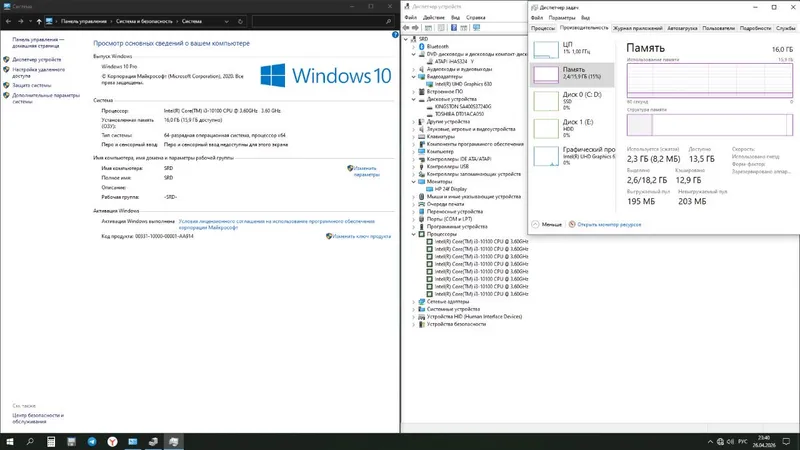
Task: Expand the Сетевые адаптеры node
Action: 414,302
